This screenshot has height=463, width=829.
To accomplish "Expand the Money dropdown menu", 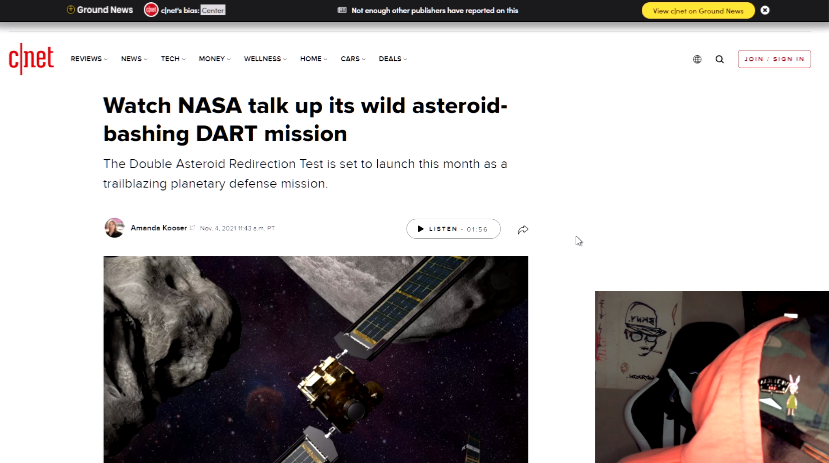I will coord(214,59).
